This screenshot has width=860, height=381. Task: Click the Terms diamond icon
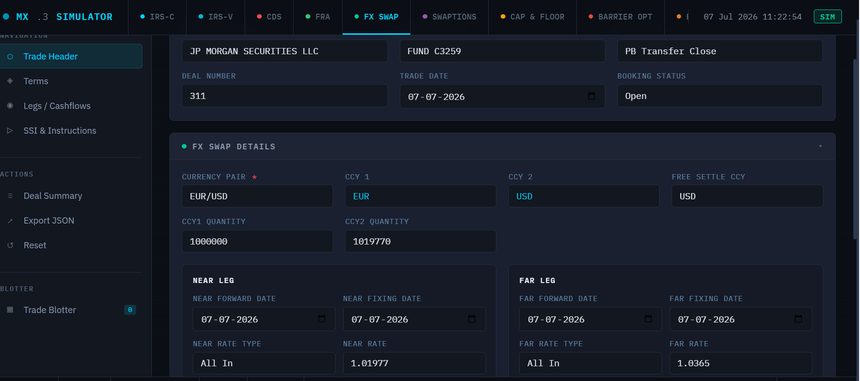click(10, 81)
